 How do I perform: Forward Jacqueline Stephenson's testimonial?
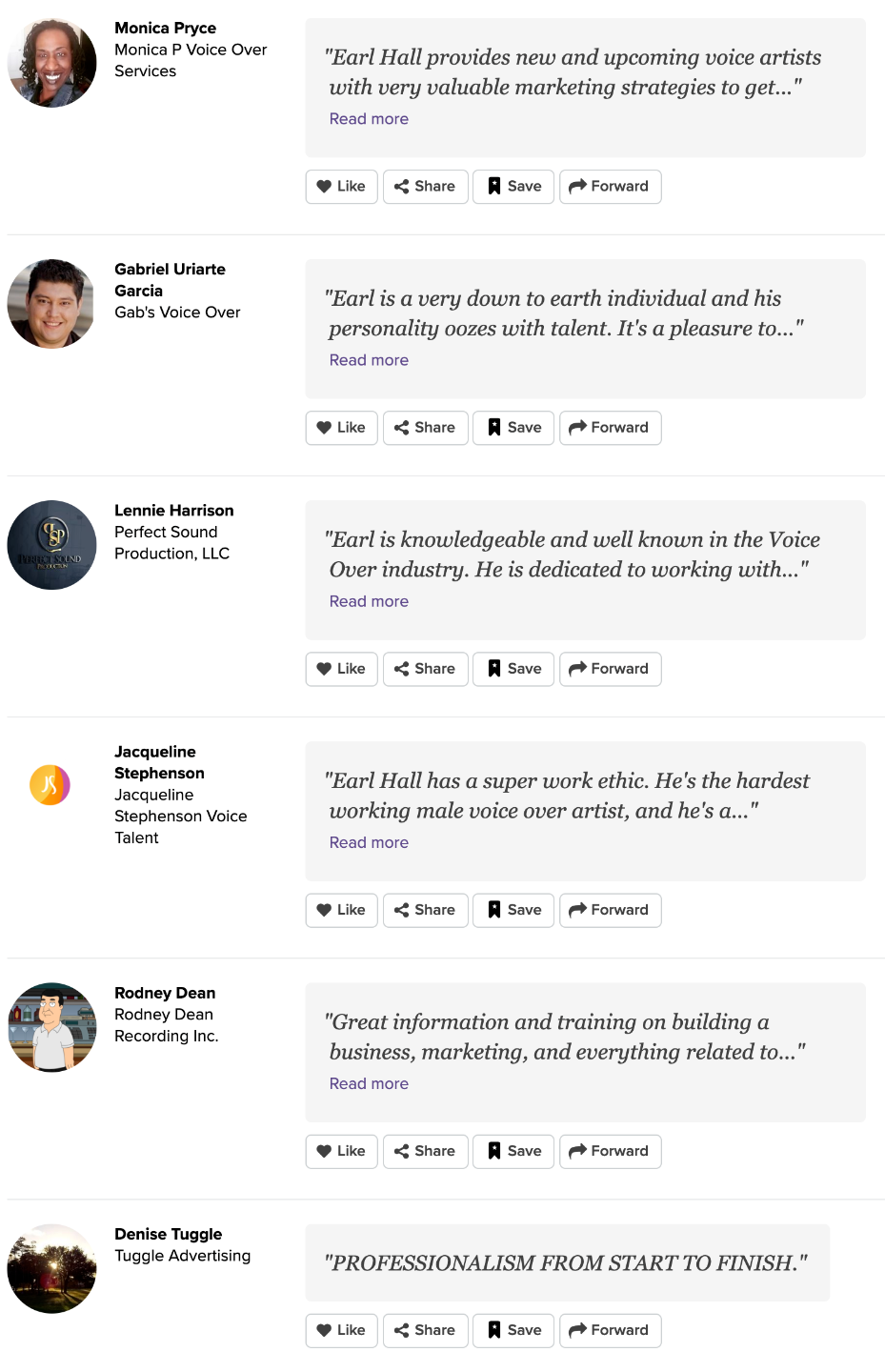coord(610,910)
